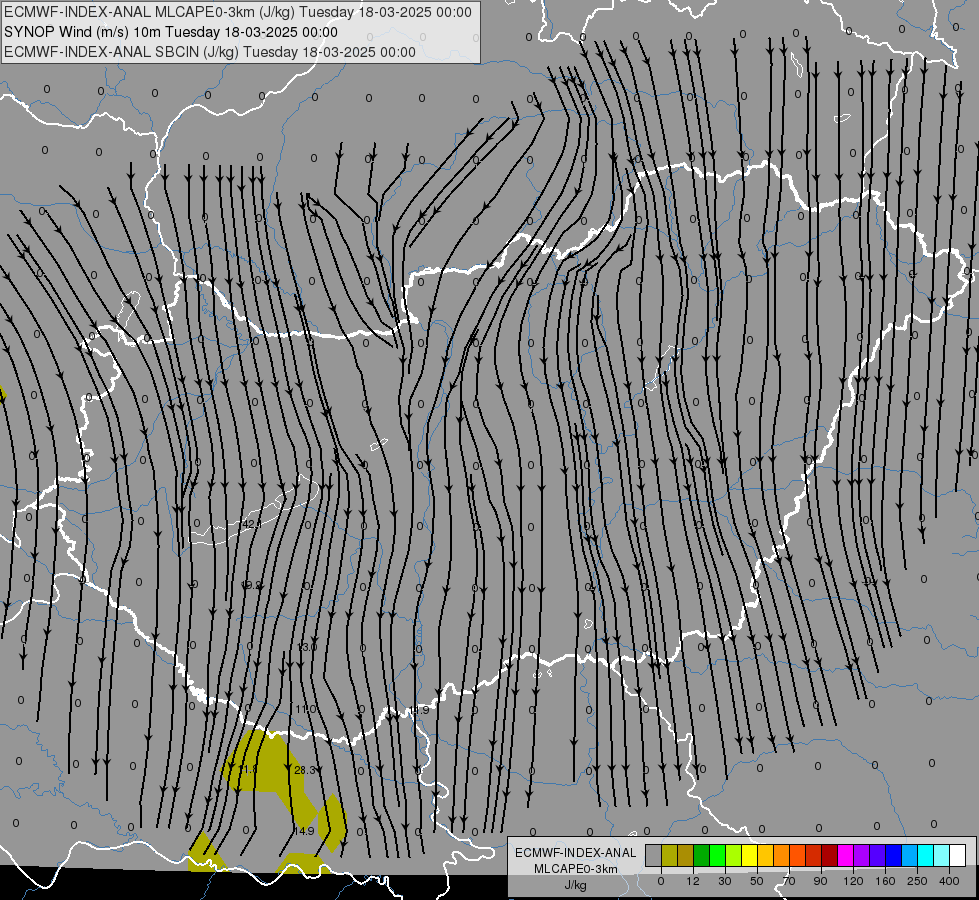Click the white swatch at the legend end

[958, 855]
